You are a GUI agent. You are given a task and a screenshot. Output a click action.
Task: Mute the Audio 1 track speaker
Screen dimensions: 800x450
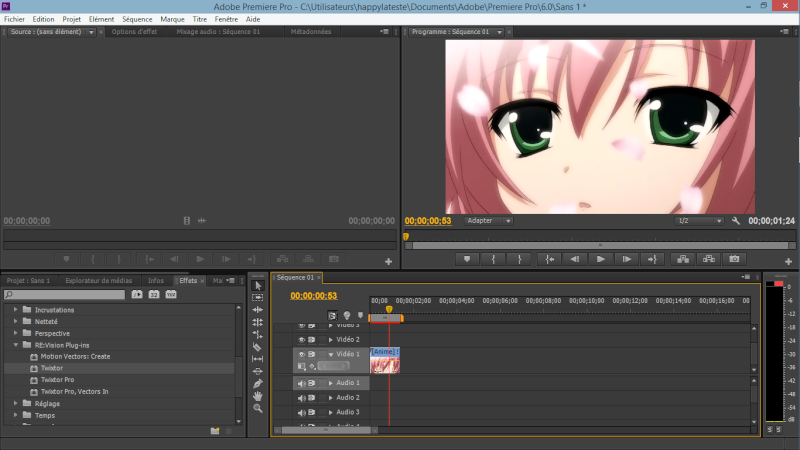coord(302,383)
